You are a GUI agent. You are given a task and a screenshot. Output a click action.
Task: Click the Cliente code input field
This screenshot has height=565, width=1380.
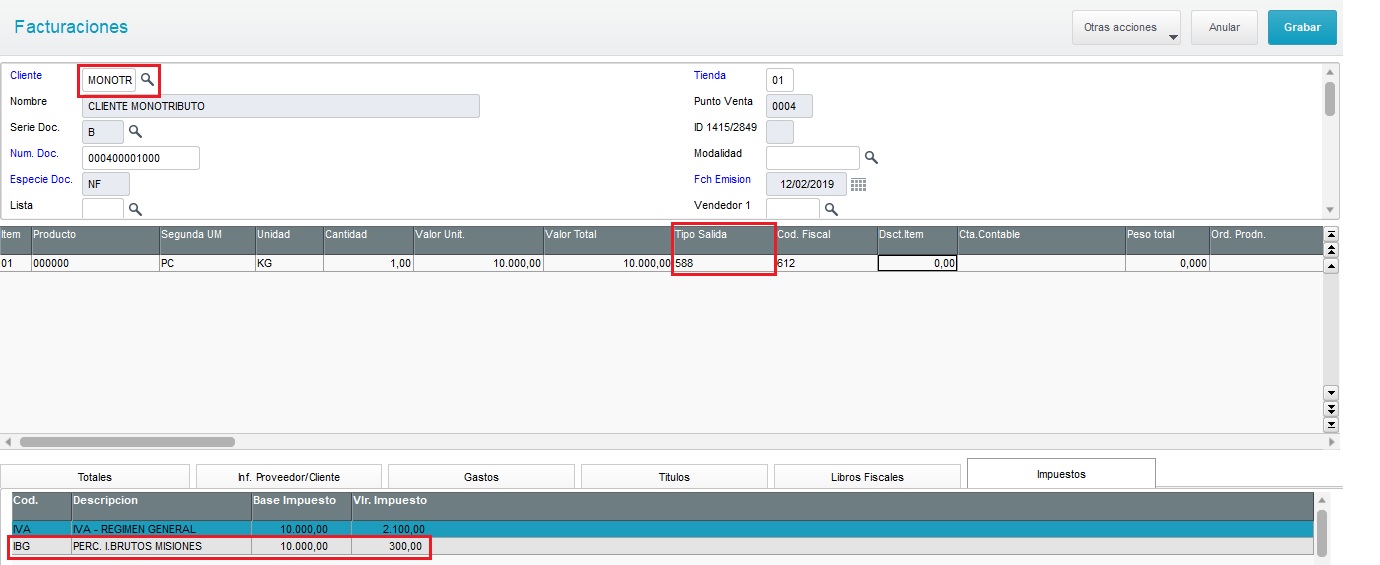point(108,80)
